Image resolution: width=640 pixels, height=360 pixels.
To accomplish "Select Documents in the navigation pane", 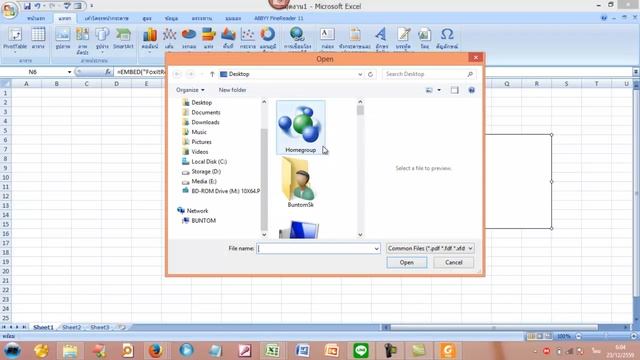I will point(206,113).
